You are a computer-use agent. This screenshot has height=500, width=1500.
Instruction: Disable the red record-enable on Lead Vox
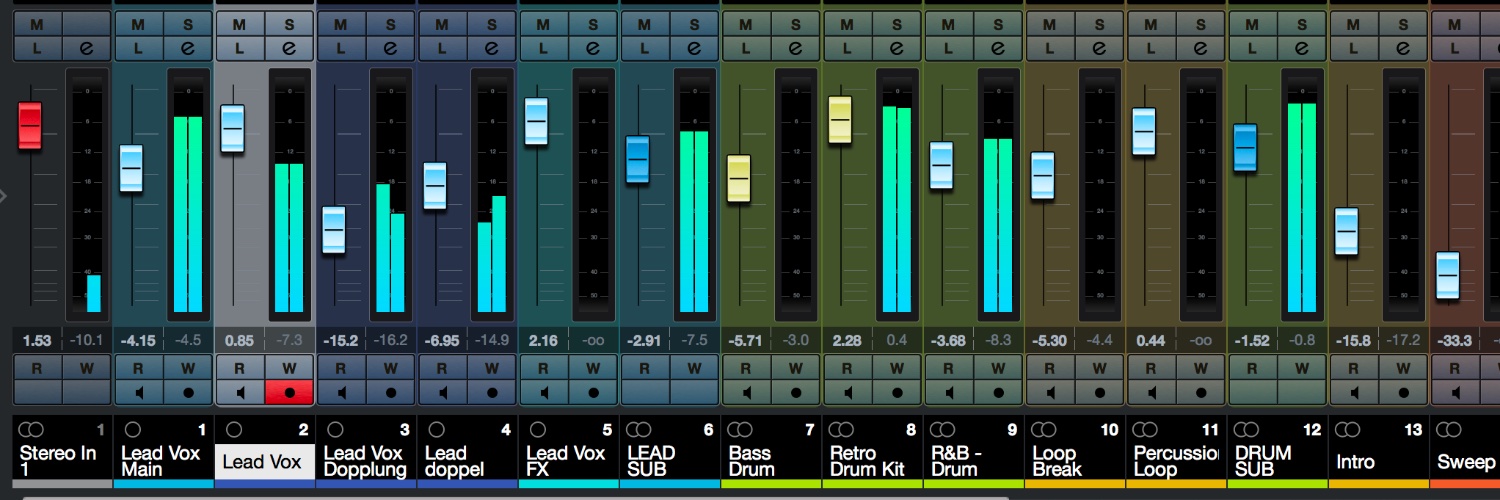[x=289, y=392]
